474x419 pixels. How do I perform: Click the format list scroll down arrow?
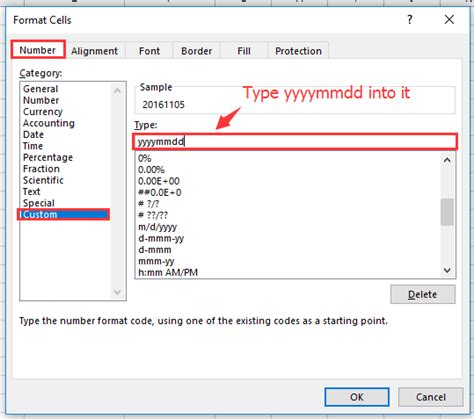pos(447,270)
